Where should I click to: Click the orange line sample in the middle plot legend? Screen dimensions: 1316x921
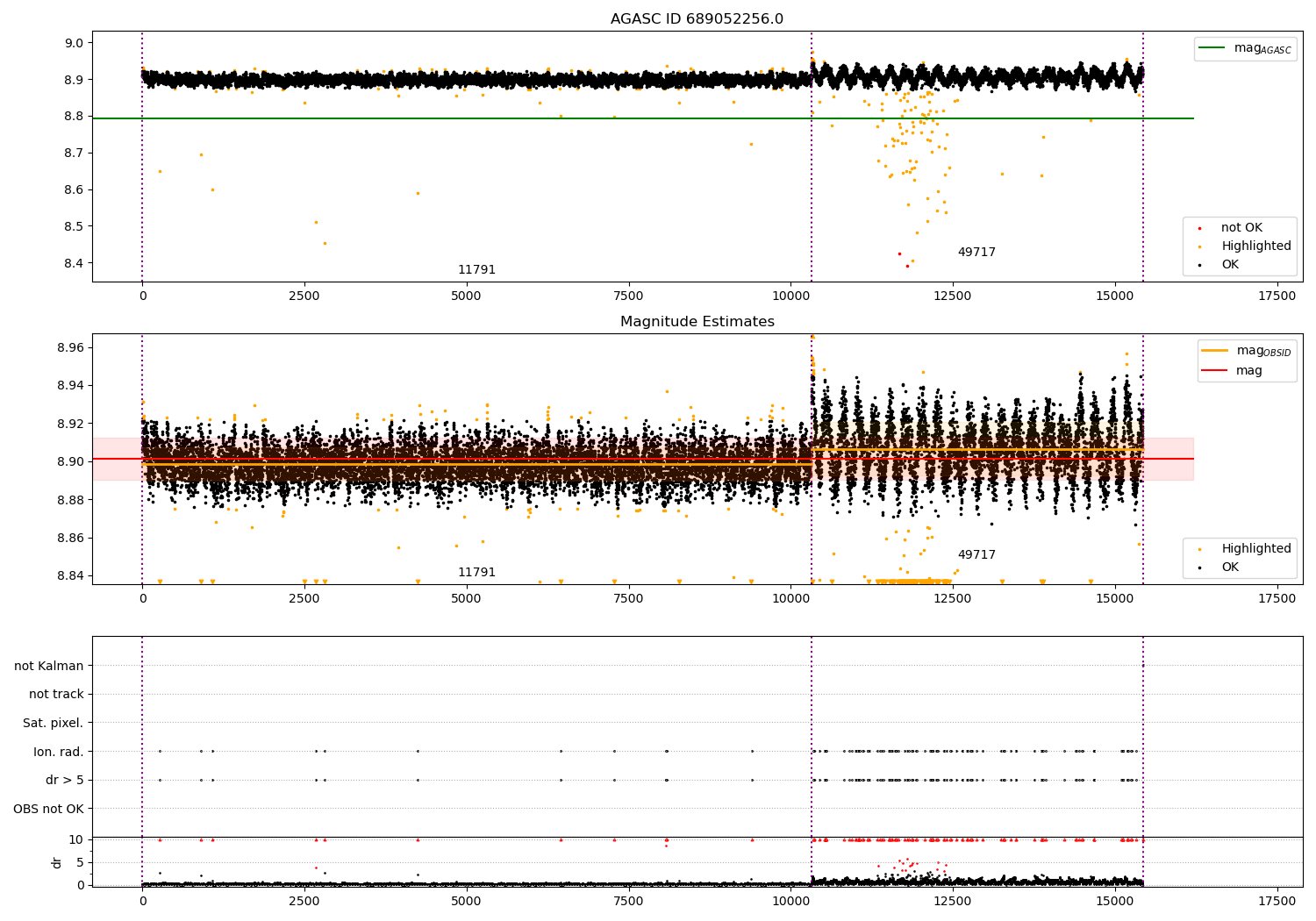pyautogui.click(x=1215, y=351)
